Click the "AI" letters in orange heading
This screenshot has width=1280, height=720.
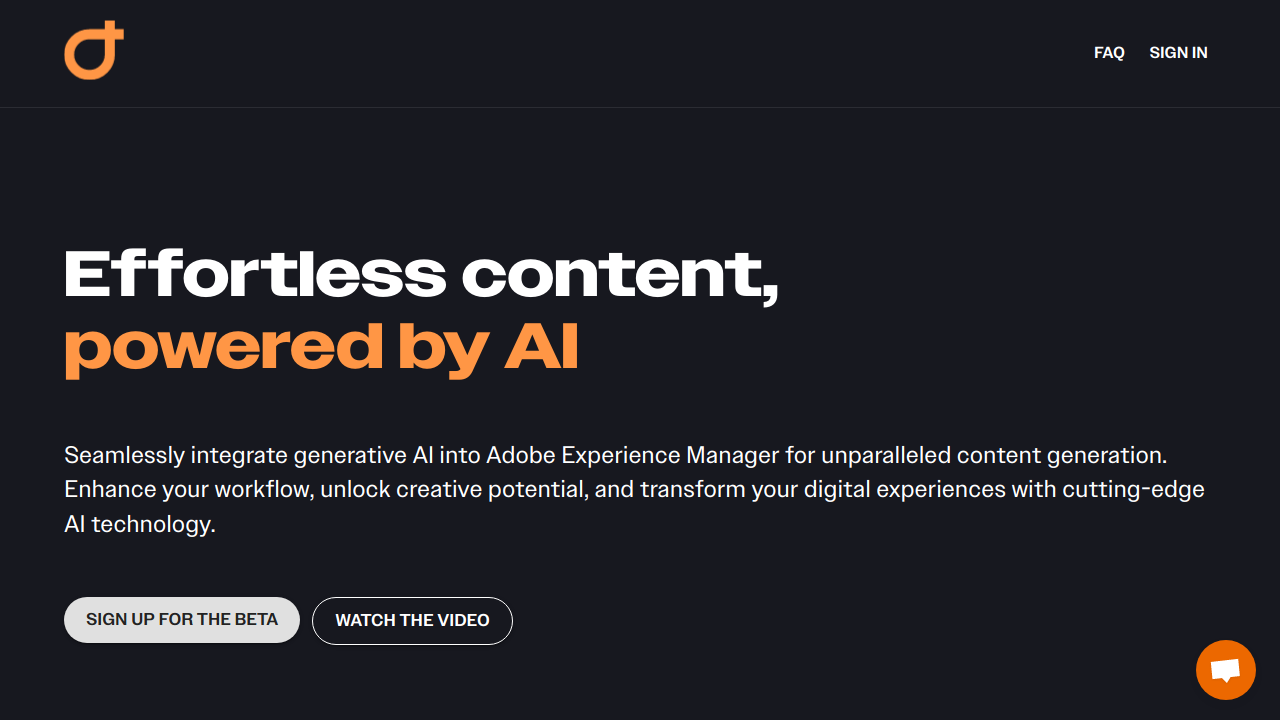[541, 347]
